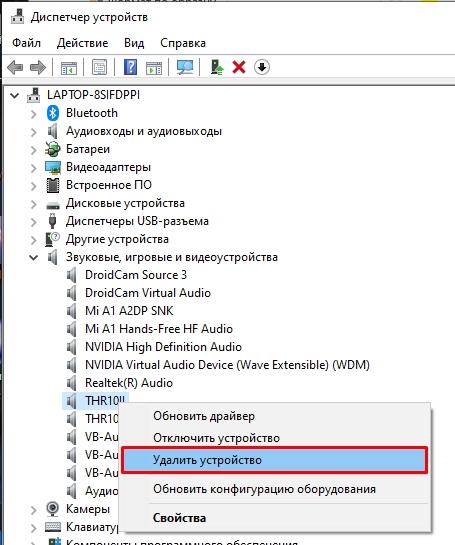Expand the Видеоадаптеры category arrow
455x545 pixels.
click(33, 168)
